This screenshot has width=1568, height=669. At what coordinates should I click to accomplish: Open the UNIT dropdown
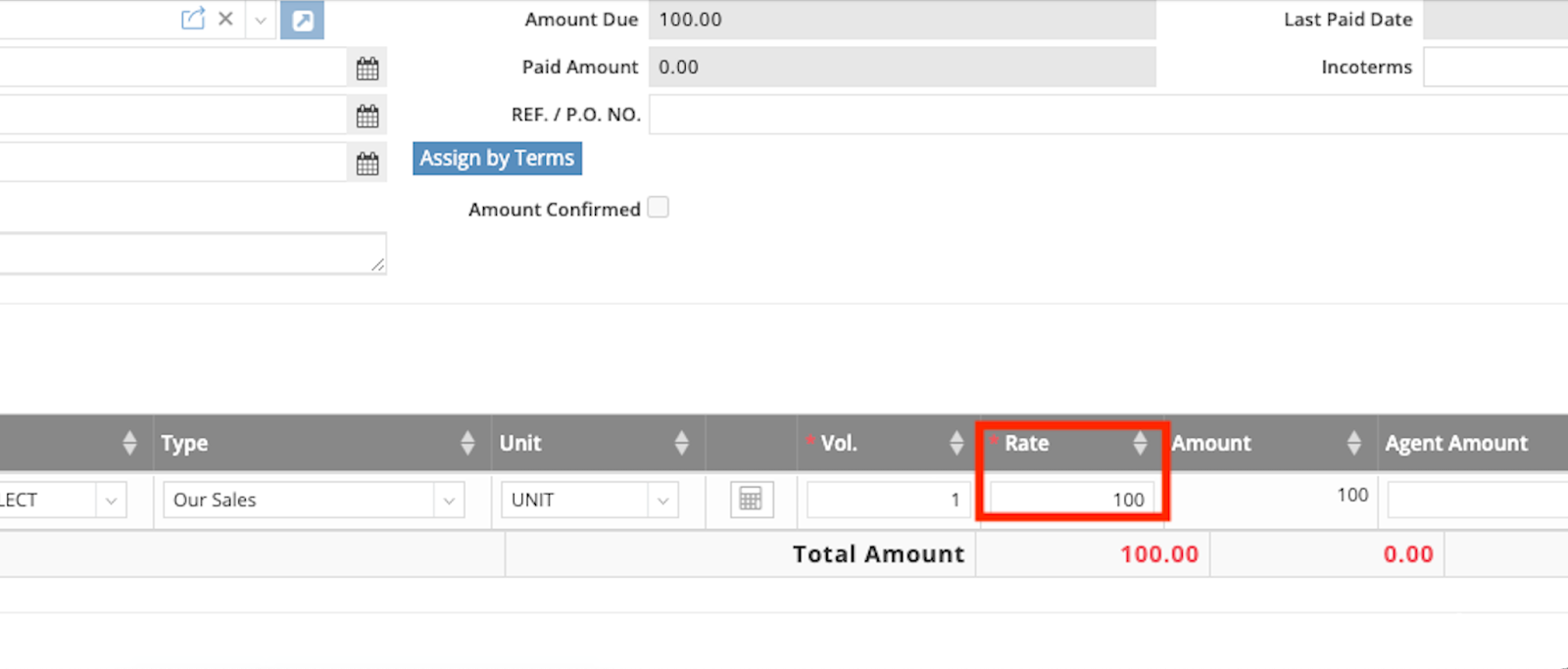pyautogui.click(x=662, y=501)
